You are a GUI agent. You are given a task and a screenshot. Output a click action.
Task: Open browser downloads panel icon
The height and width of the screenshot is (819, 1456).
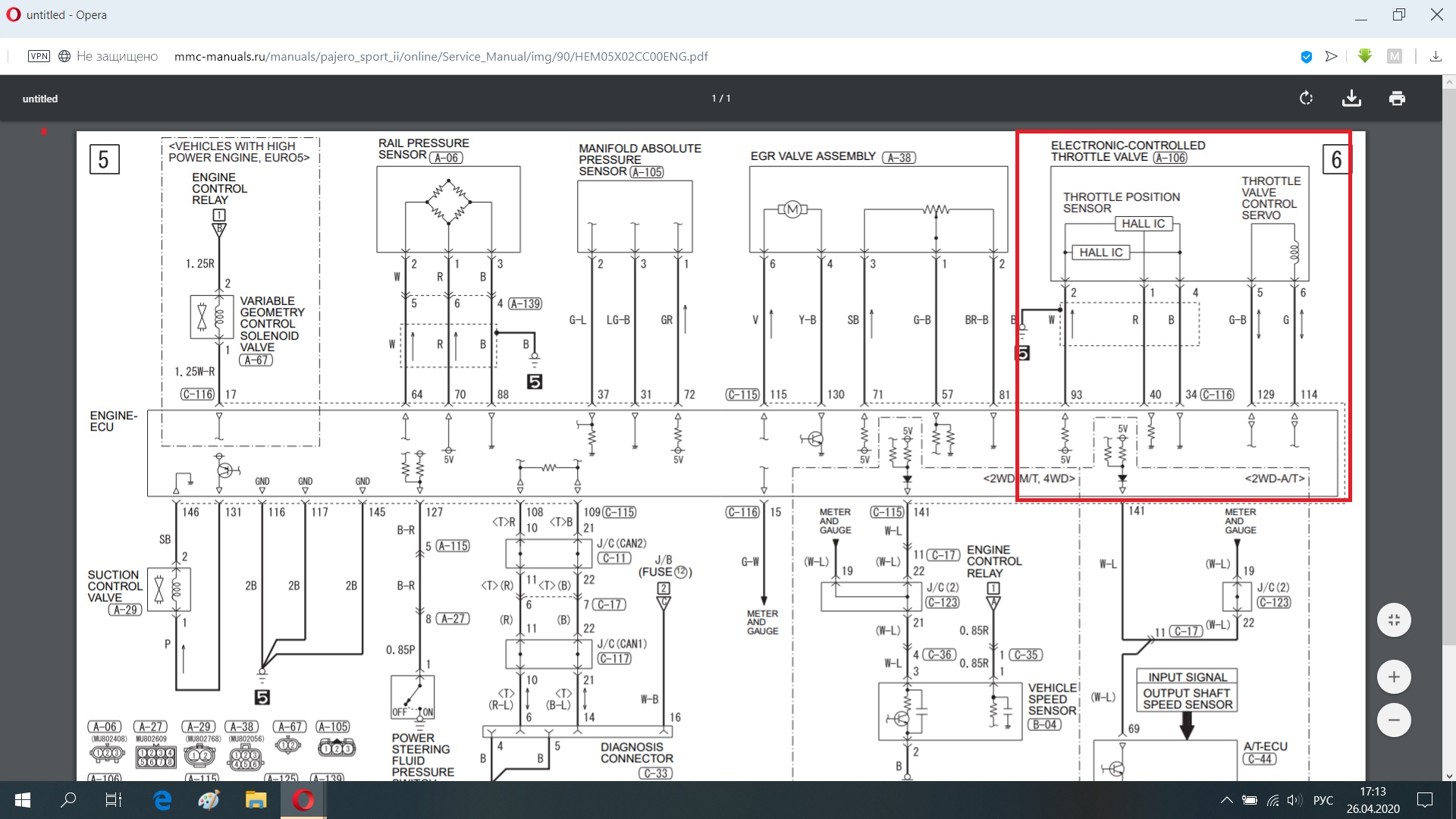pyautogui.click(x=1436, y=56)
